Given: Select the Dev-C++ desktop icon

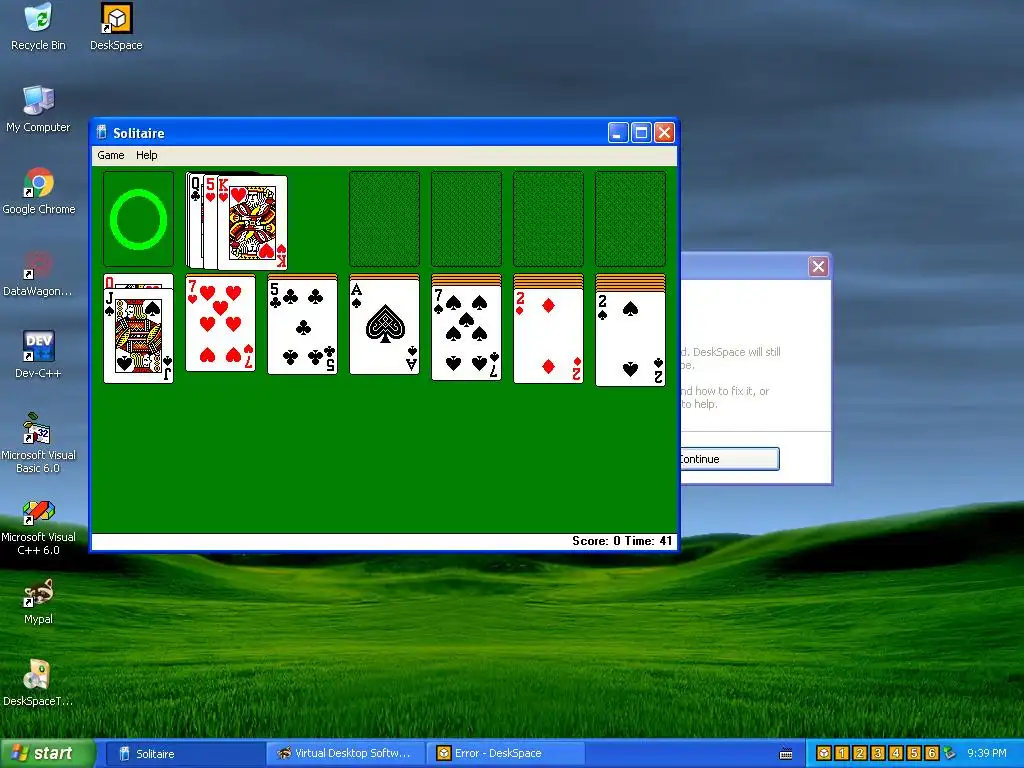Looking at the screenshot, I should tap(38, 355).
